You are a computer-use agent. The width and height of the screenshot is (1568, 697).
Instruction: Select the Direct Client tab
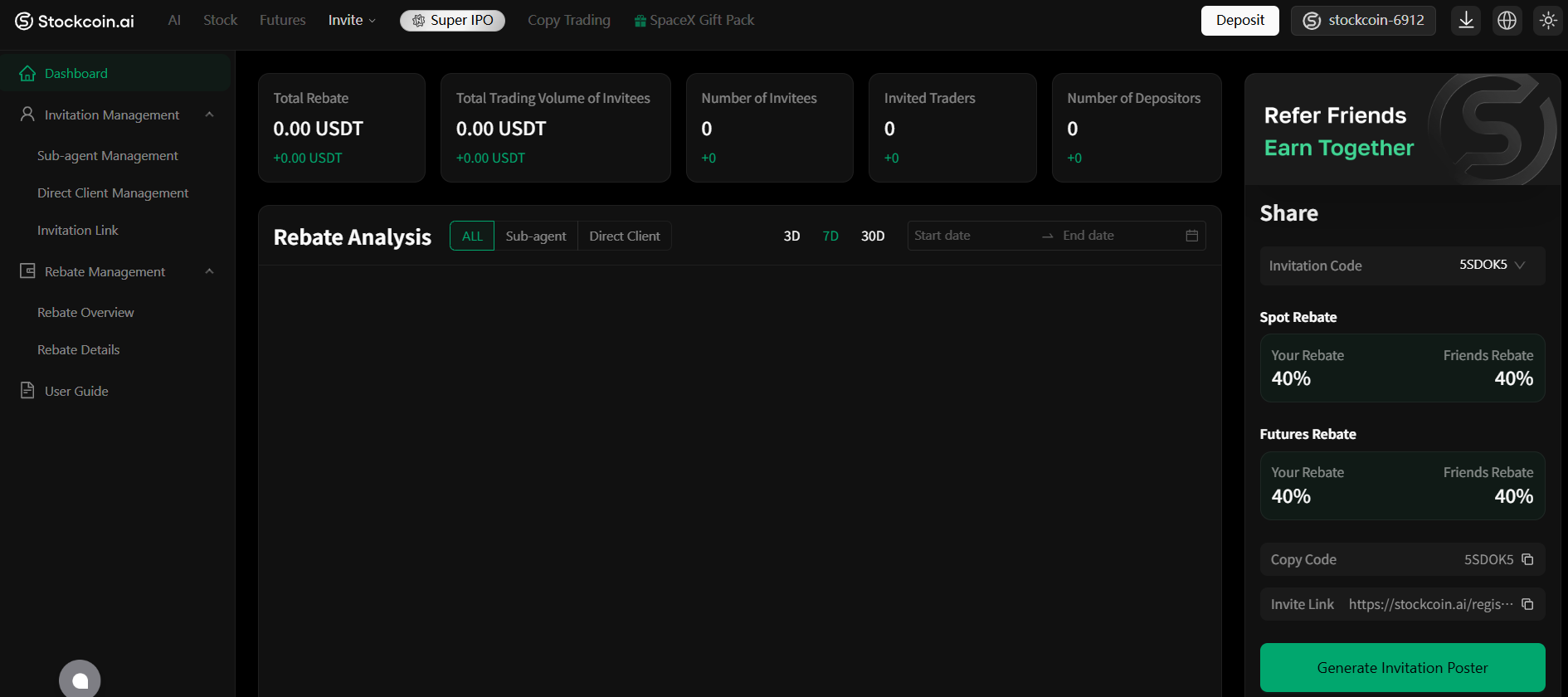(625, 236)
